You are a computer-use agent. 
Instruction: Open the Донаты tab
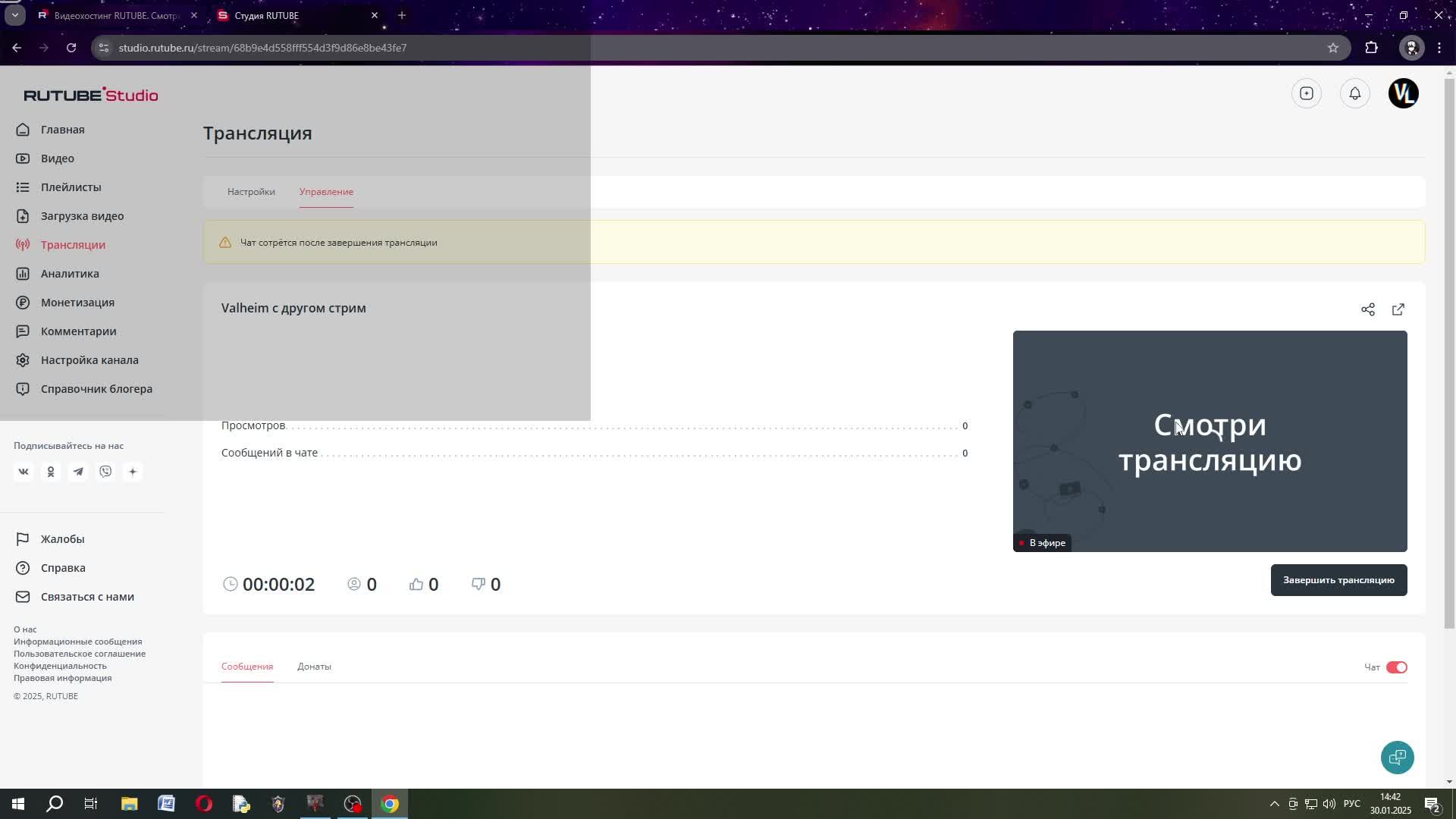314,667
